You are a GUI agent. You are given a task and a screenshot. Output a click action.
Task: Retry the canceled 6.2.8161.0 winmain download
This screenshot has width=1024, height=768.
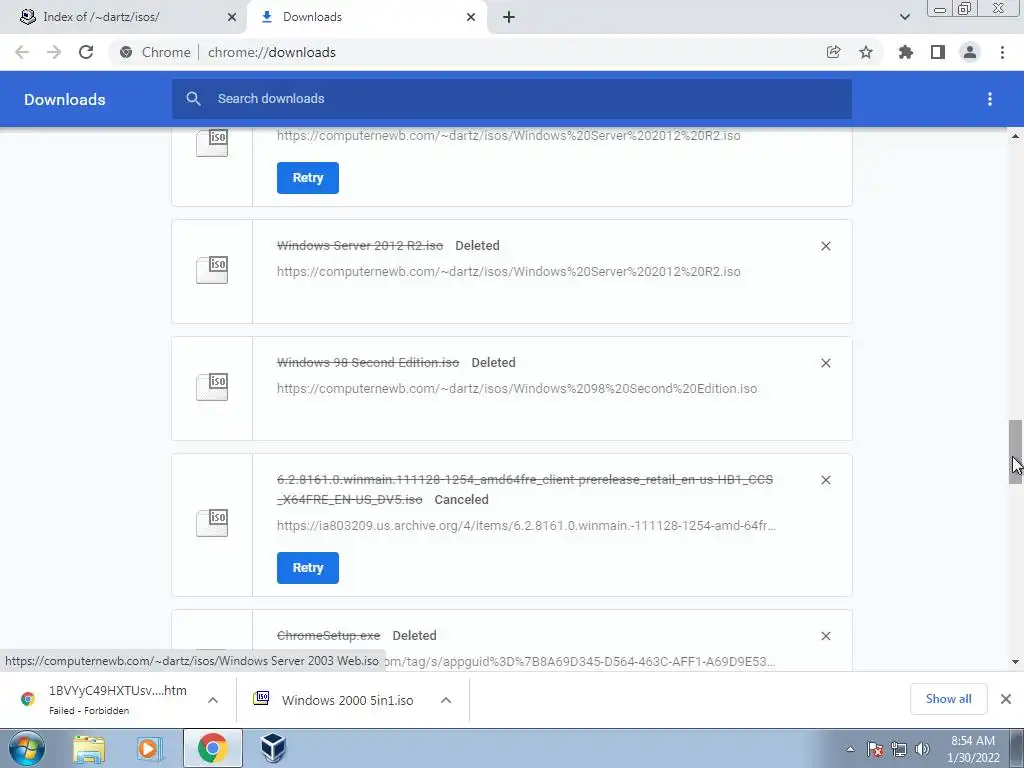[x=308, y=568]
